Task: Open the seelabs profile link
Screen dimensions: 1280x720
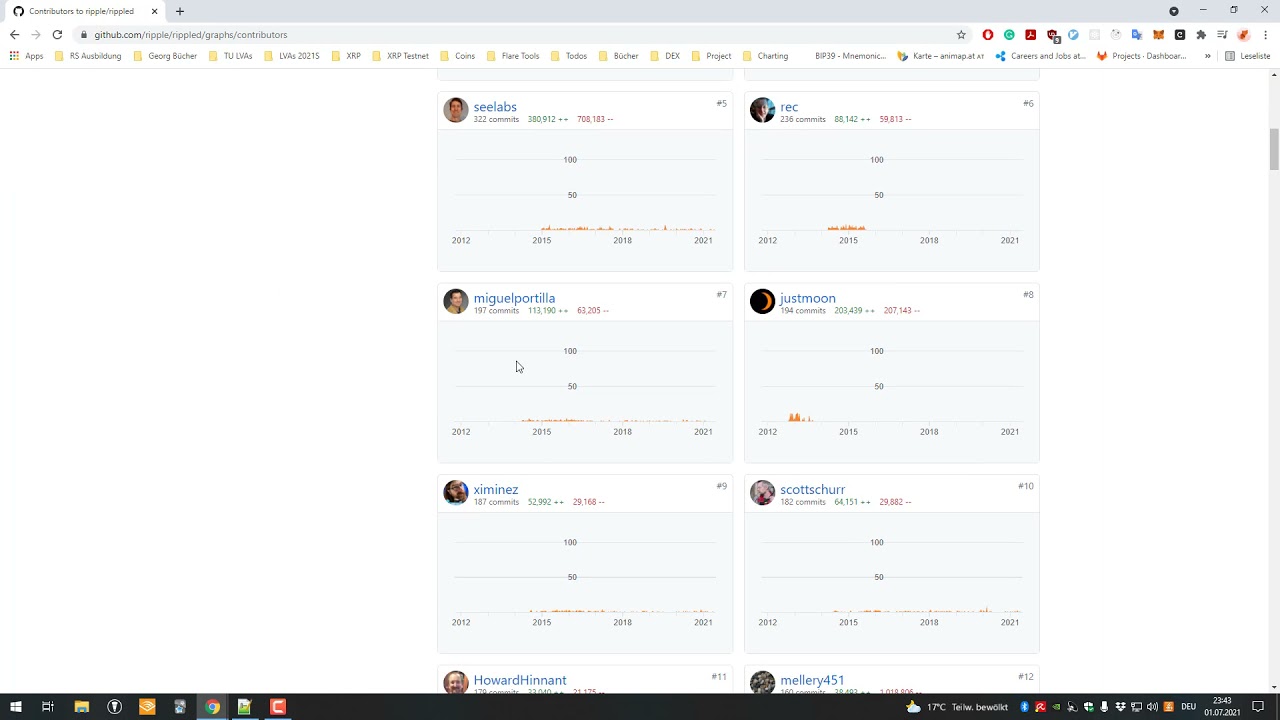Action: click(x=495, y=107)
